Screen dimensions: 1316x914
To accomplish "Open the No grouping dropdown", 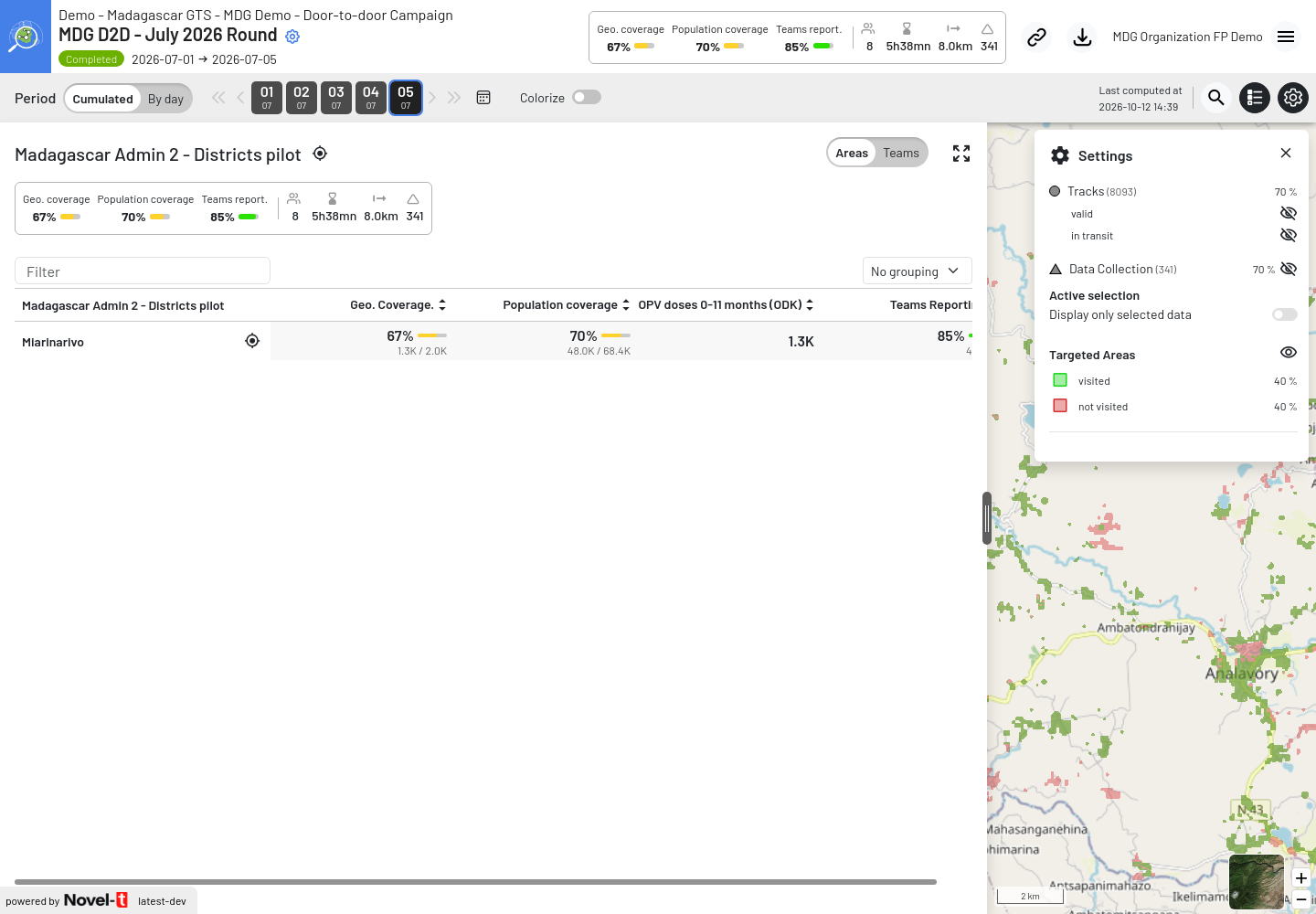I will (918, 271).
